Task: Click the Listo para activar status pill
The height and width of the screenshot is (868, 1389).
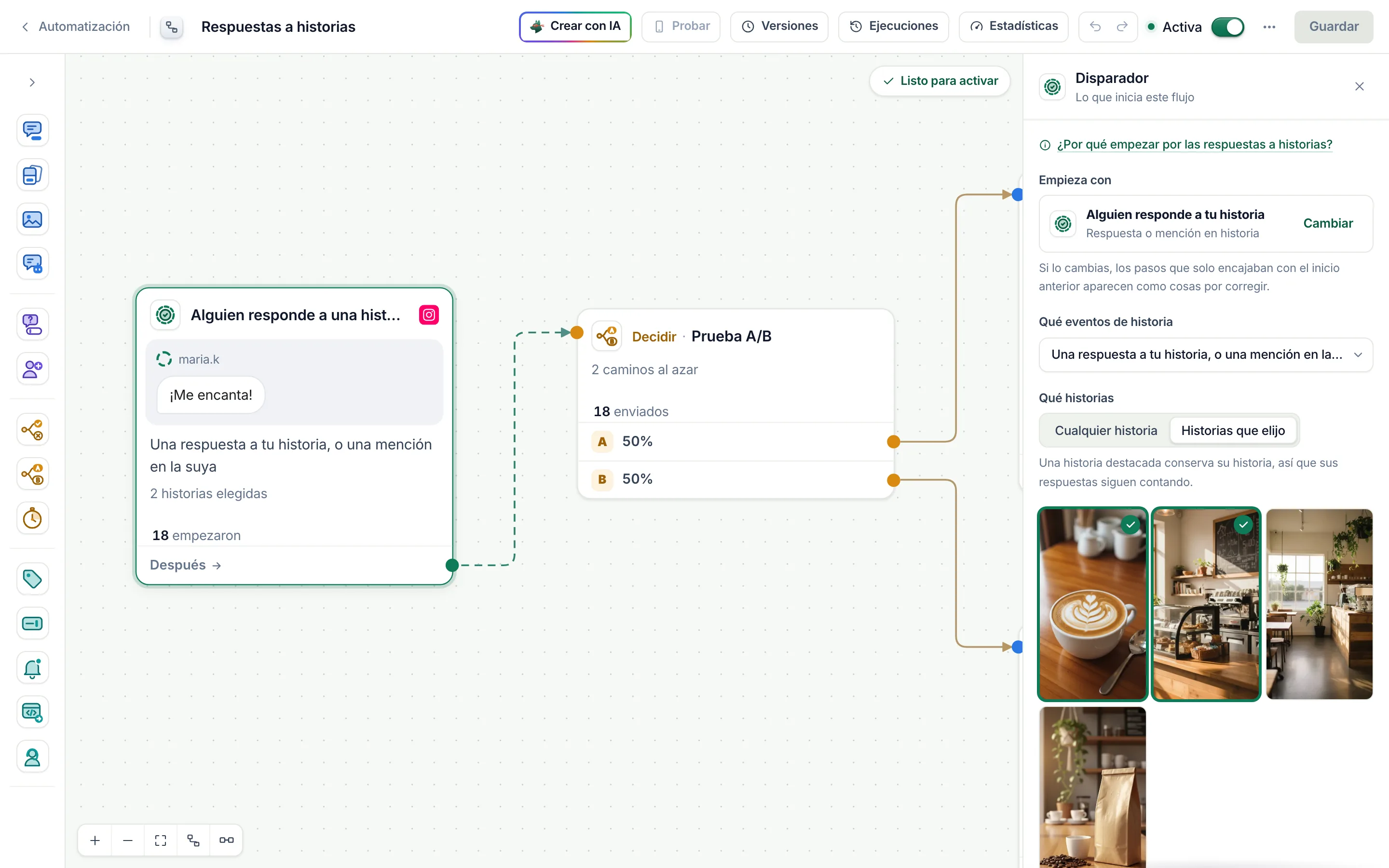Action: coord(940,81)
